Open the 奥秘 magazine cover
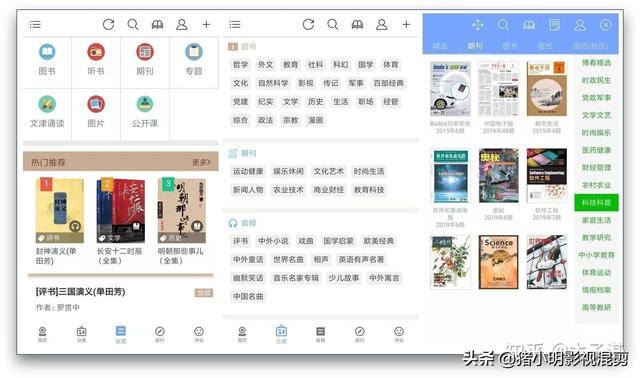The height and width of the screenshot is (378, 640). coord(498,176)
